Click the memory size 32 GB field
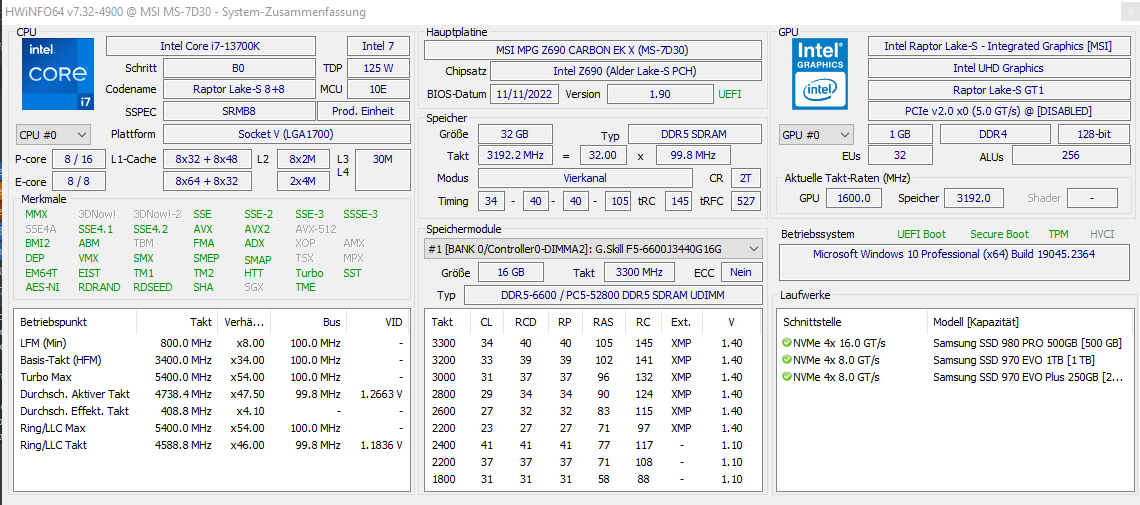This screenshot has width=1140, height=505. [x=514, y=134]
